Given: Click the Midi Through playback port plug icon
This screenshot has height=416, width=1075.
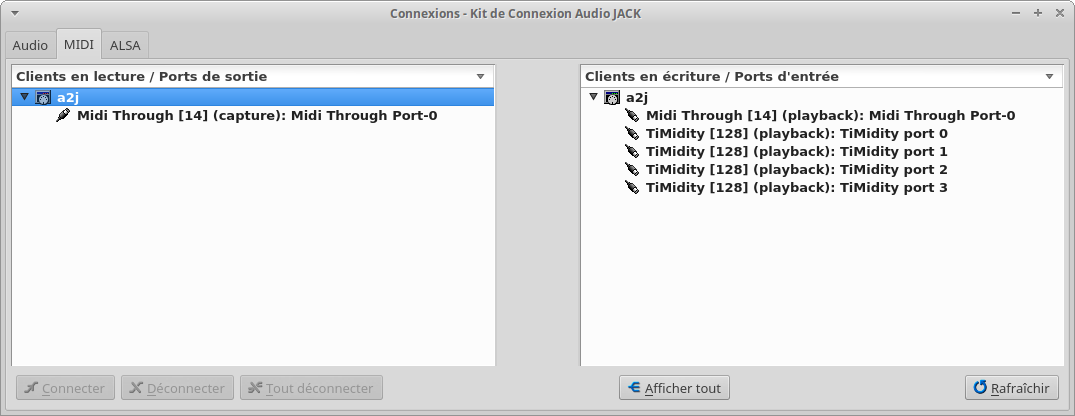Looking at the screenshot, I should (632, 115).
